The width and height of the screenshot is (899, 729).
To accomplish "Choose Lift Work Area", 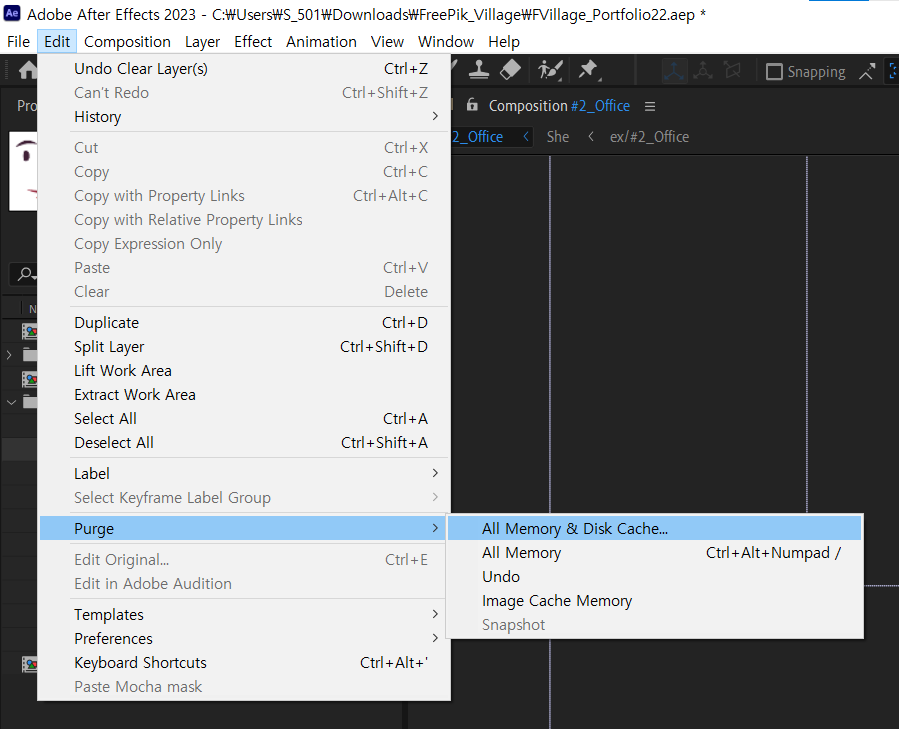I will point(244,371).
